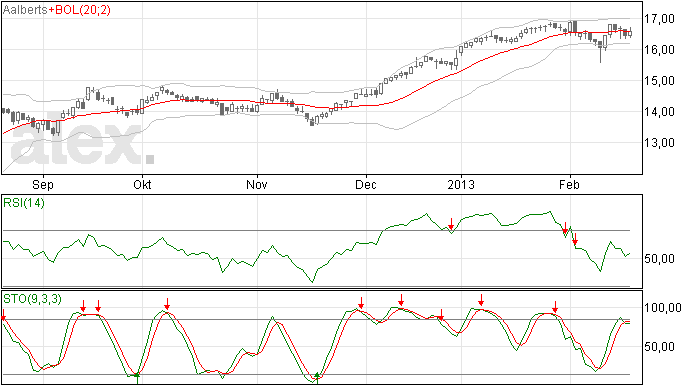Click the 17,00 price axis value
Image resolution: width=690 pixels, height=387 pixels.
click(x=659, y=18)
